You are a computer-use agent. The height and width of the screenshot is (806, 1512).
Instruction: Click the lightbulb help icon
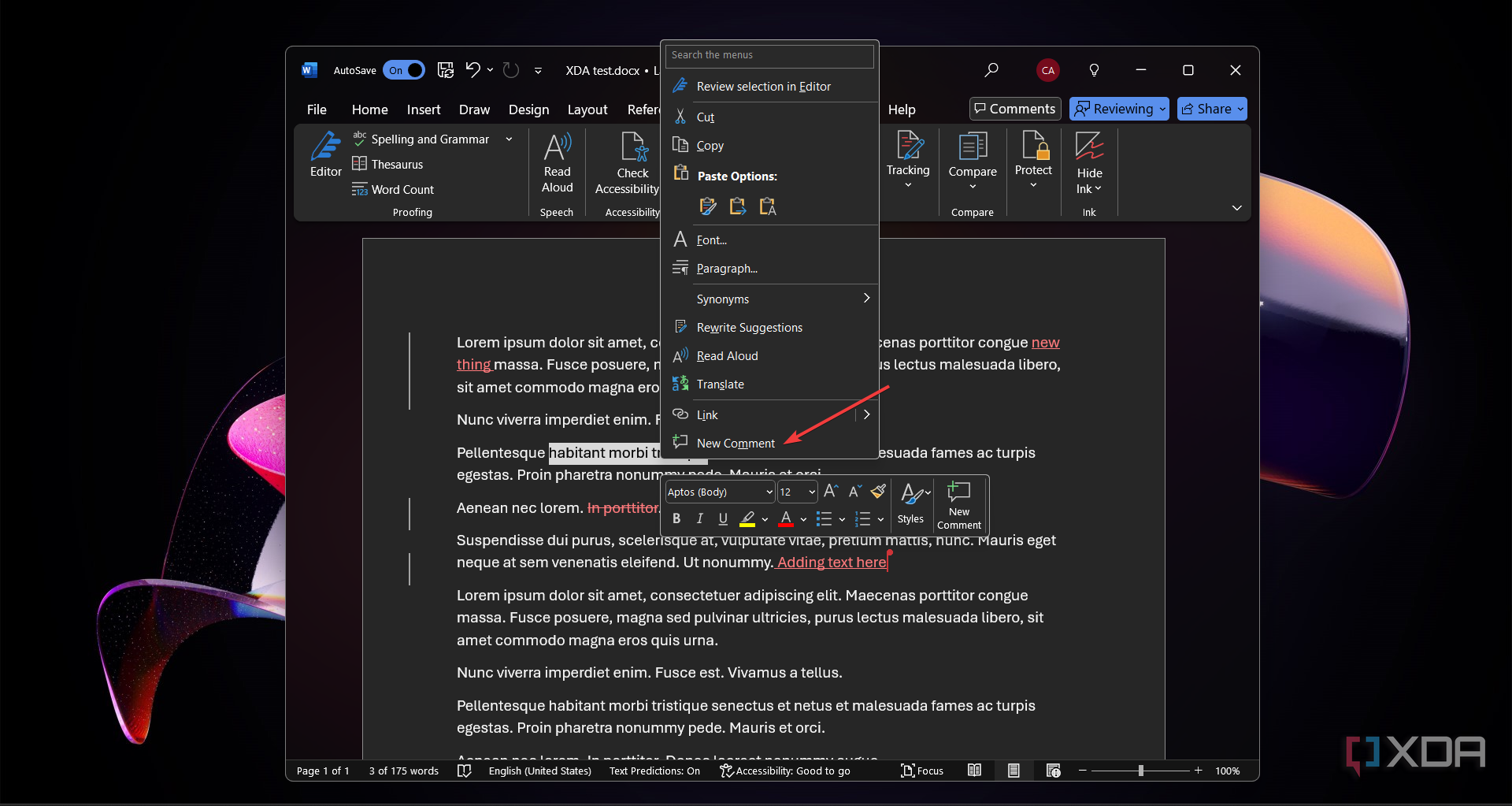pos(1094,70)
